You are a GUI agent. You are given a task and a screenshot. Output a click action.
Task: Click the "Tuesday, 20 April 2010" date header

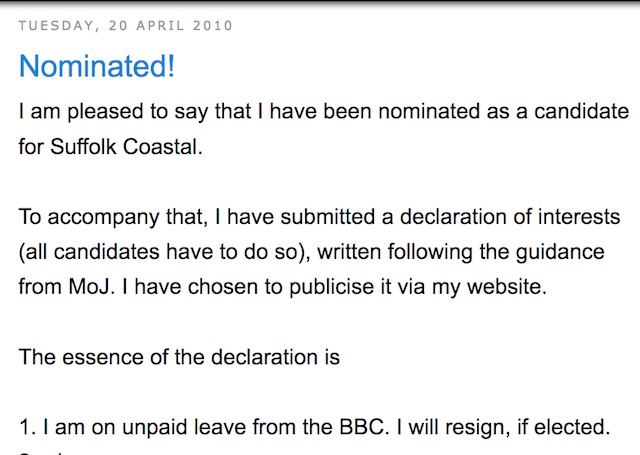click(125, 25)
